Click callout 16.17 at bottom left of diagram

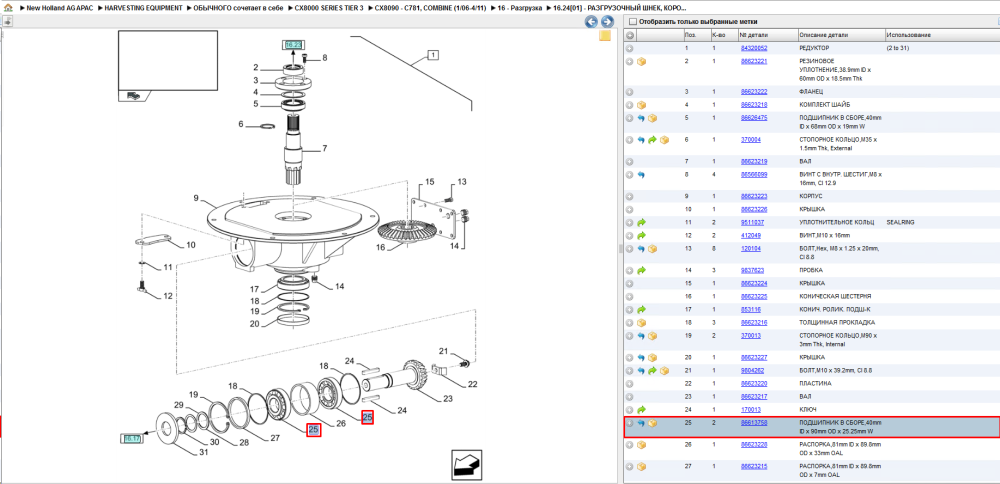click(131, 438)
